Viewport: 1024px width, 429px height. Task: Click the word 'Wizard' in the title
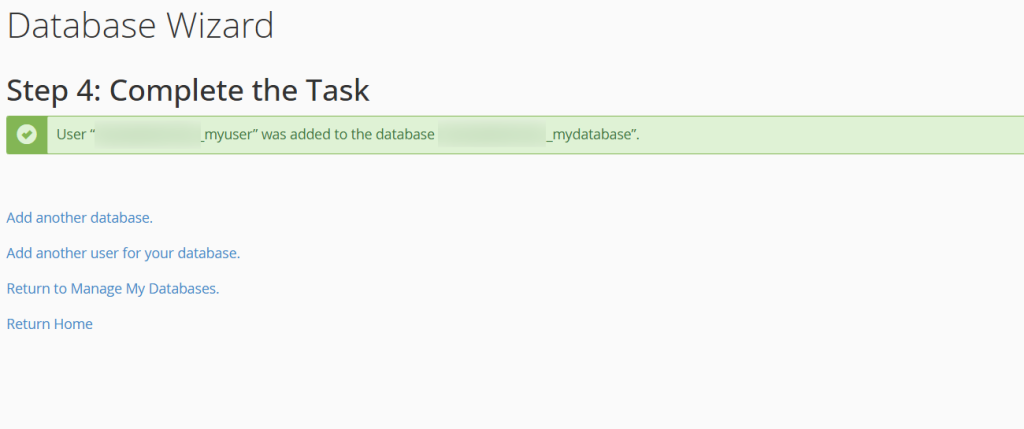[x=220, y=26]
